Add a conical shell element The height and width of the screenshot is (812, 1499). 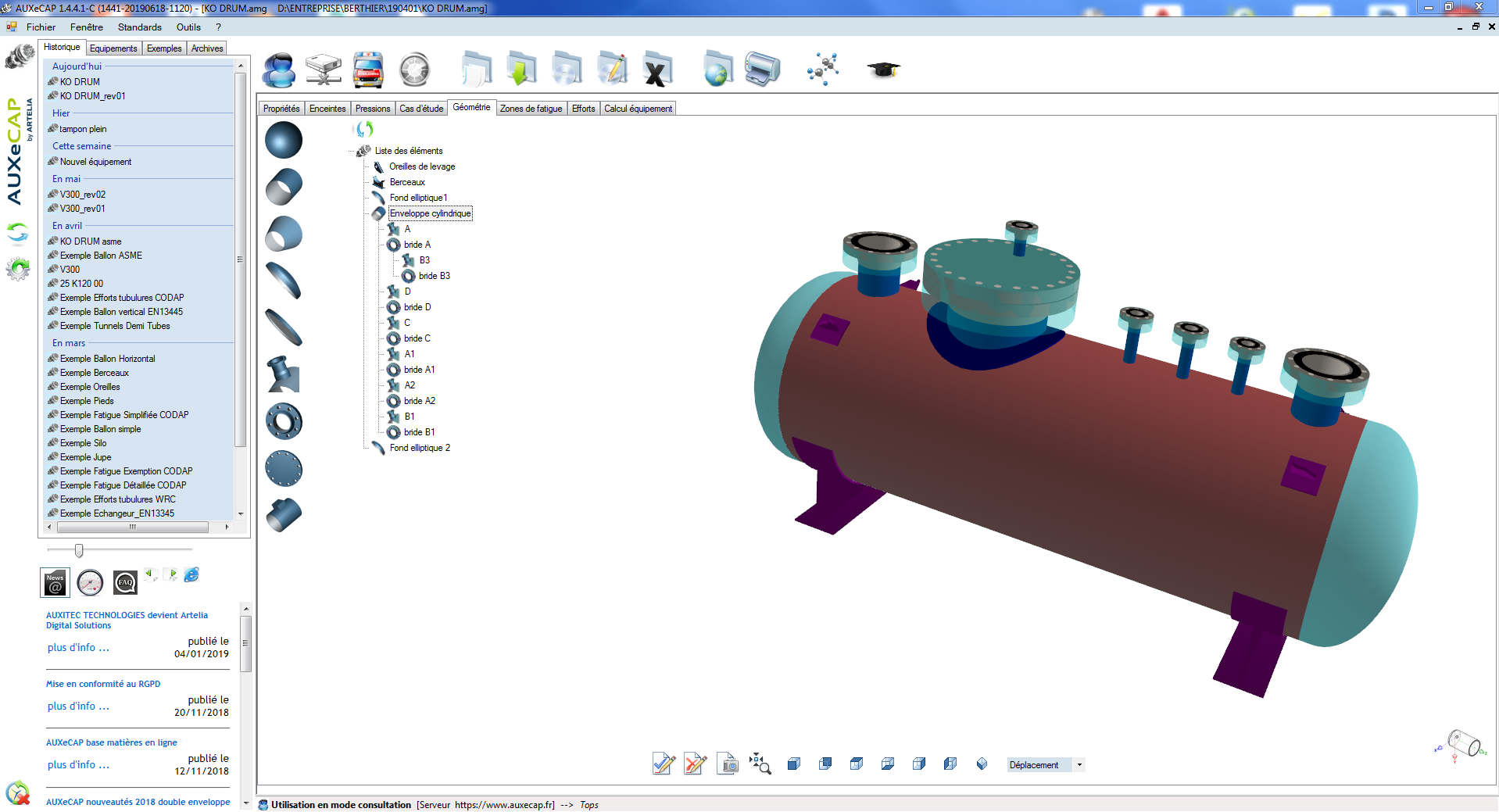pos(283,234)
